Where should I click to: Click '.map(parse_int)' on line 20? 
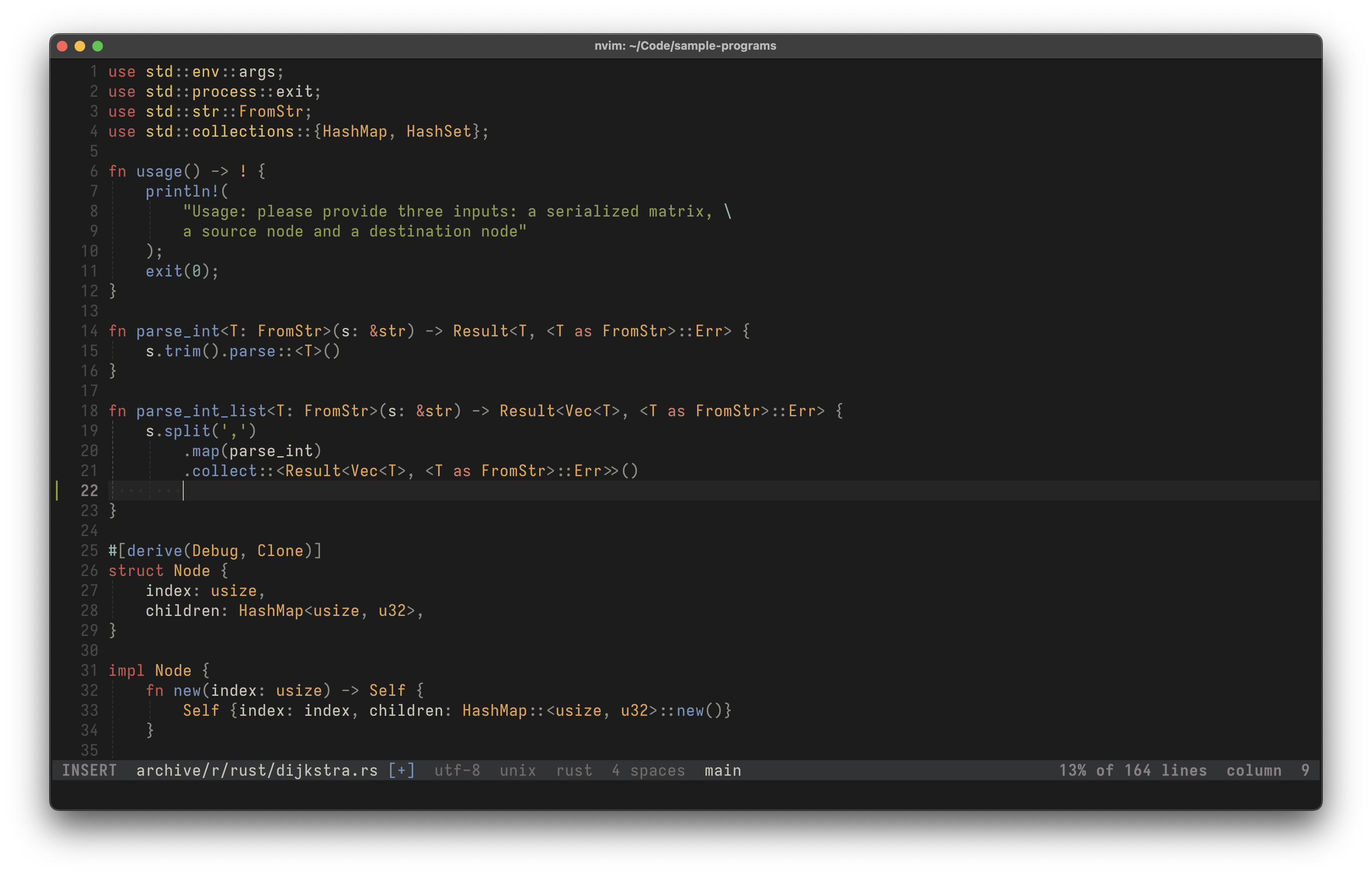pos(252,451)
